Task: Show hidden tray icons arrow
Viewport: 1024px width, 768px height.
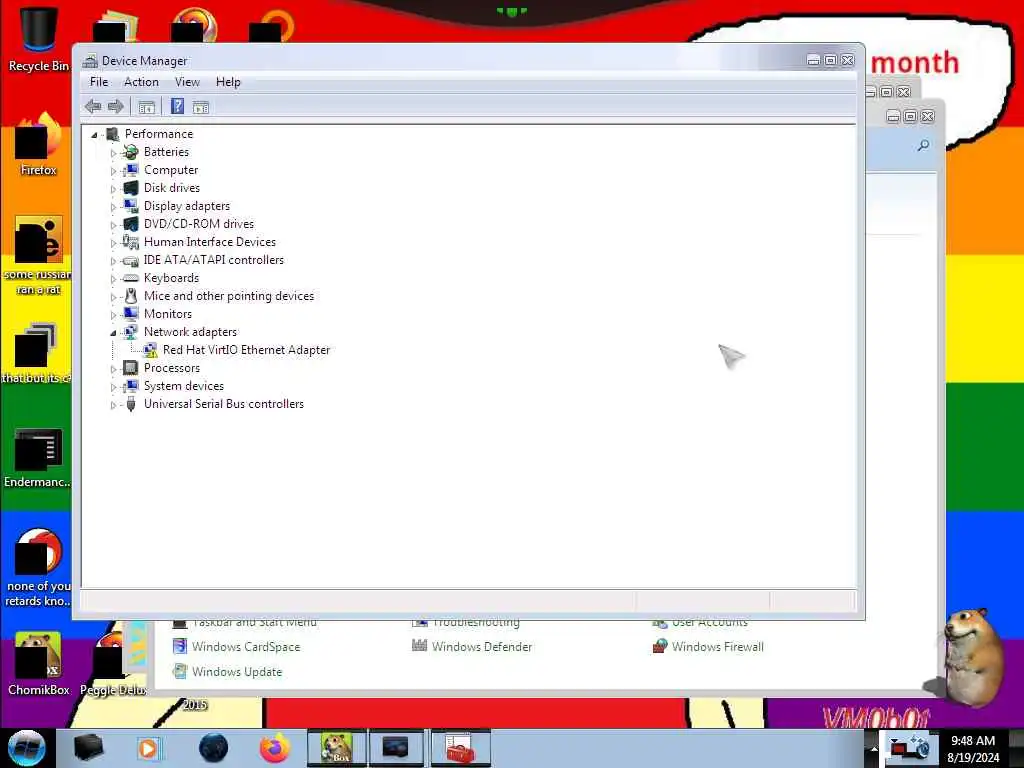Action: pyautogui.click(x=872, y=748)
